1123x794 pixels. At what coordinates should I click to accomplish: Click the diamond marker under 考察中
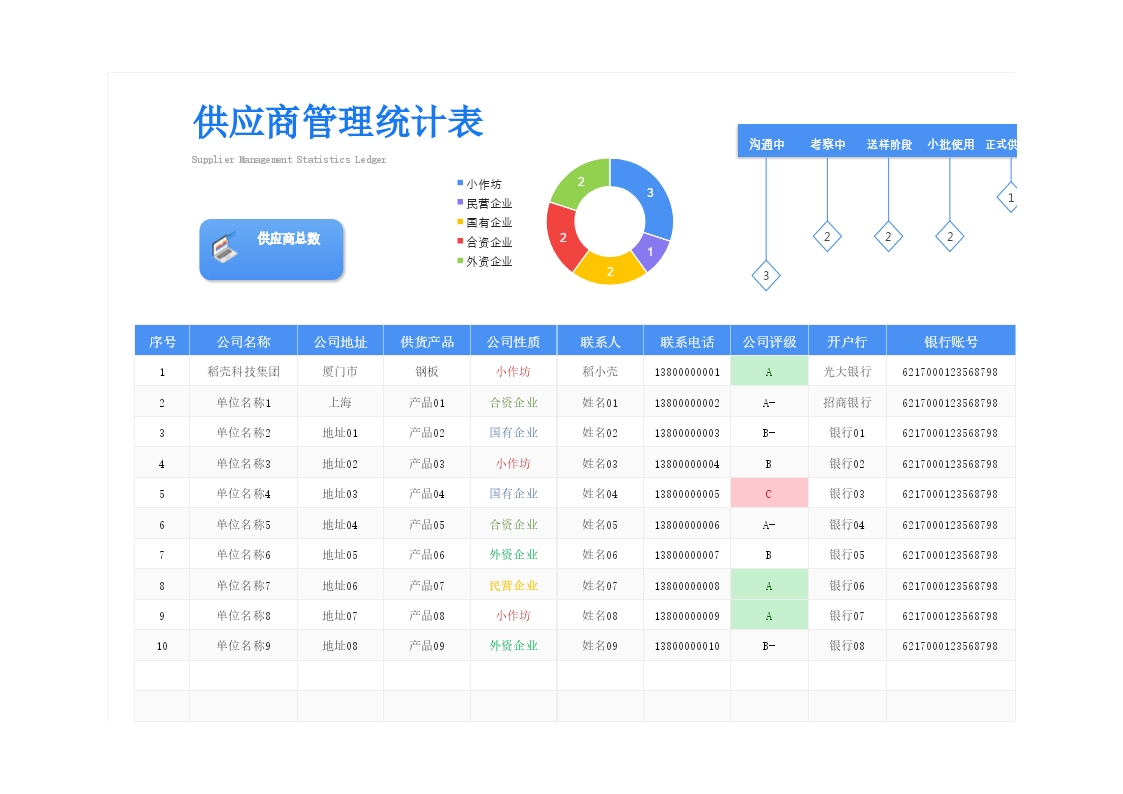827,237
